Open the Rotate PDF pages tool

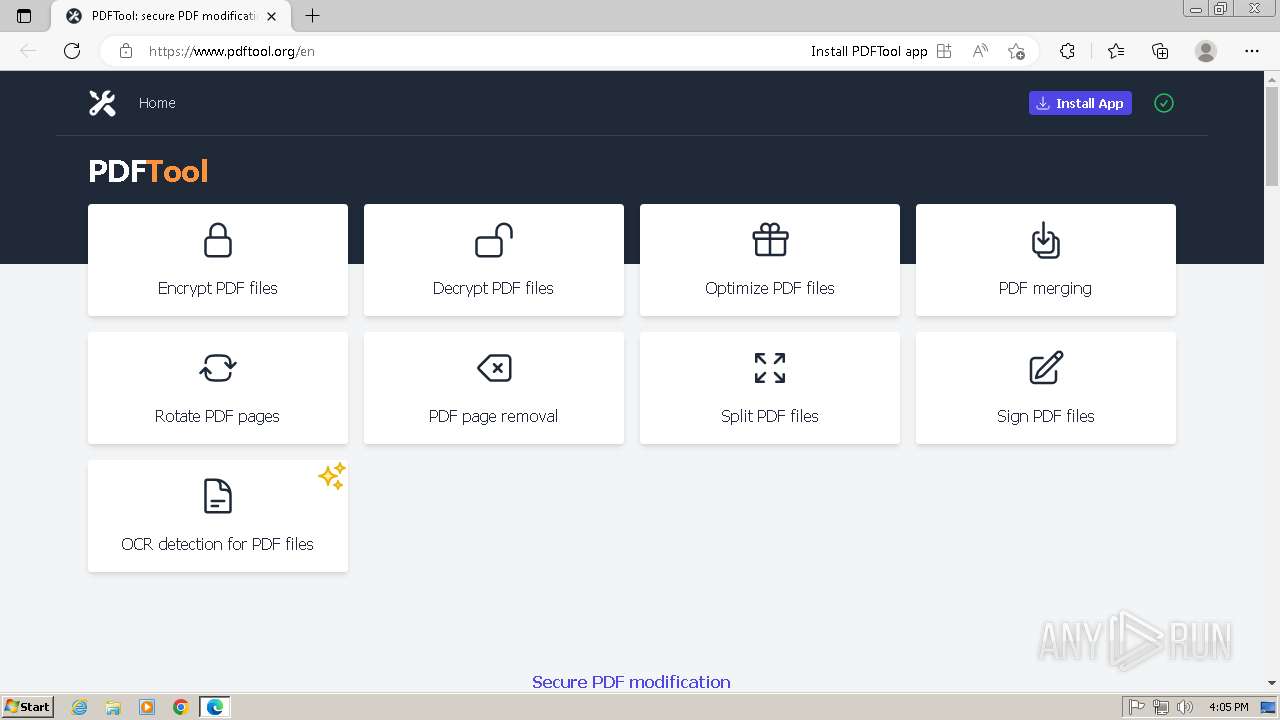218,388
